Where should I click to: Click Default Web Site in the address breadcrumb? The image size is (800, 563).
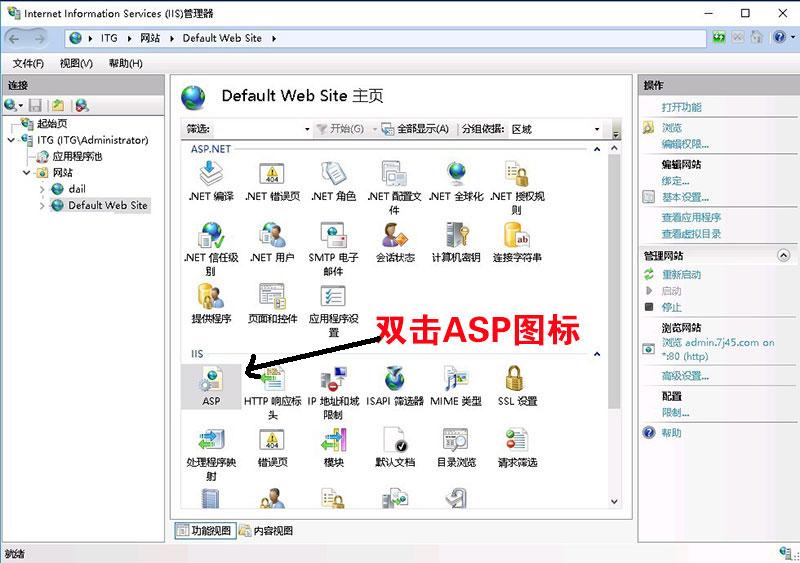[x=222, y=38]
